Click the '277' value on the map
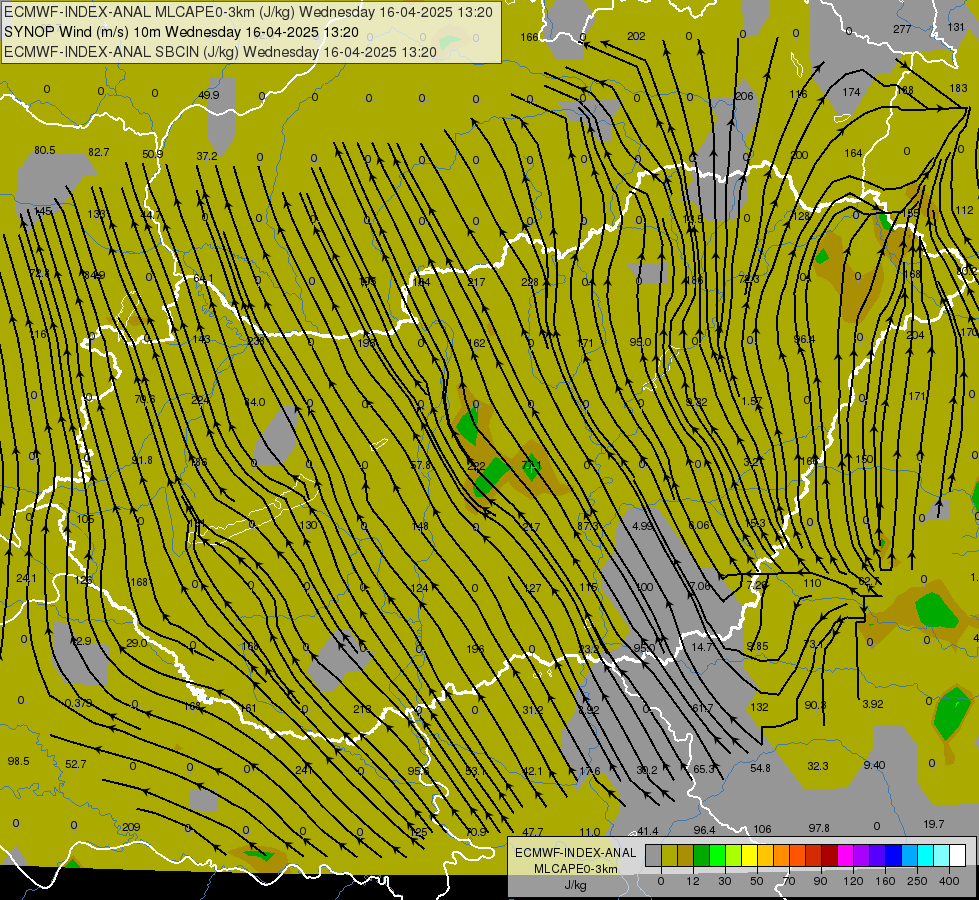This screenshot has height=900, width=979. coord(902,29)
